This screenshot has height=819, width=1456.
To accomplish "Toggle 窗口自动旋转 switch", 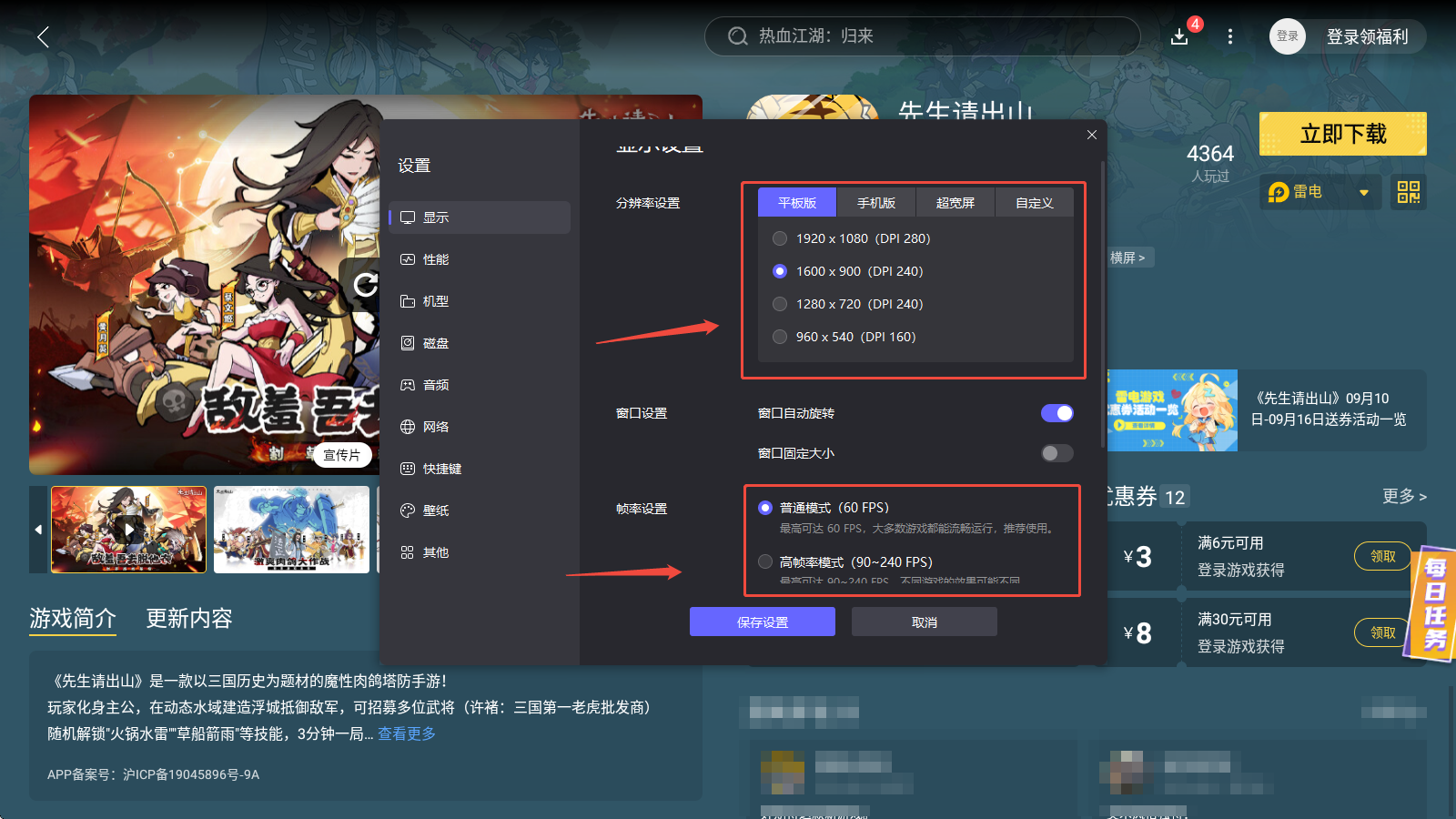I will [x=1057, y=413].
